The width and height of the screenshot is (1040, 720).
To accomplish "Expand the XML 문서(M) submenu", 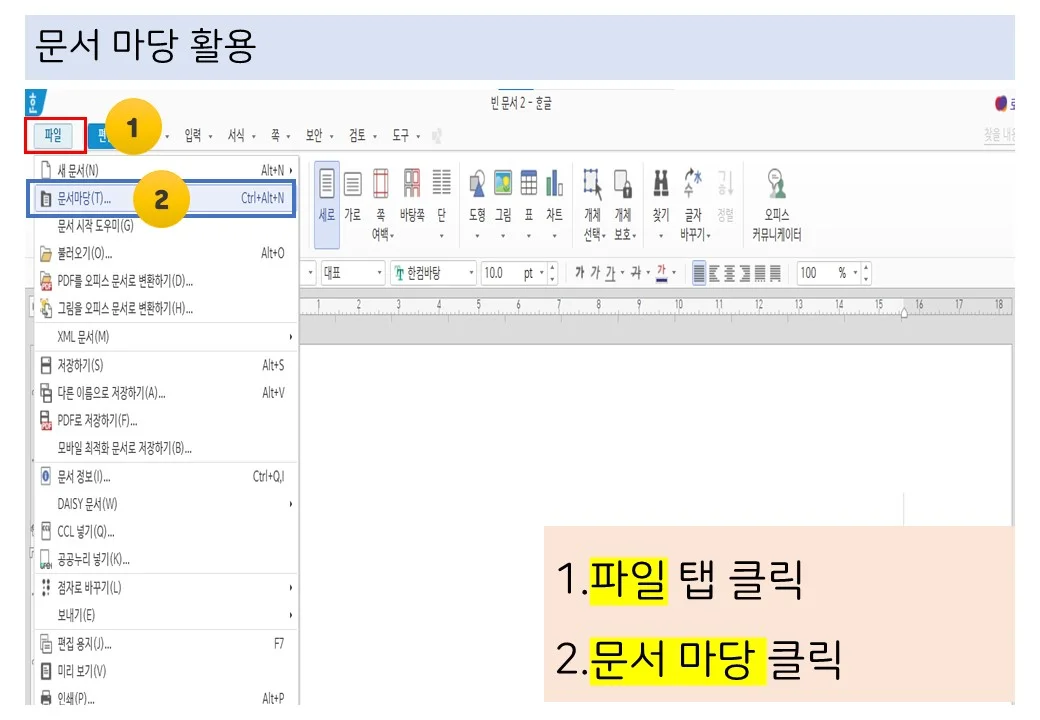I will (x=166, y=337).
